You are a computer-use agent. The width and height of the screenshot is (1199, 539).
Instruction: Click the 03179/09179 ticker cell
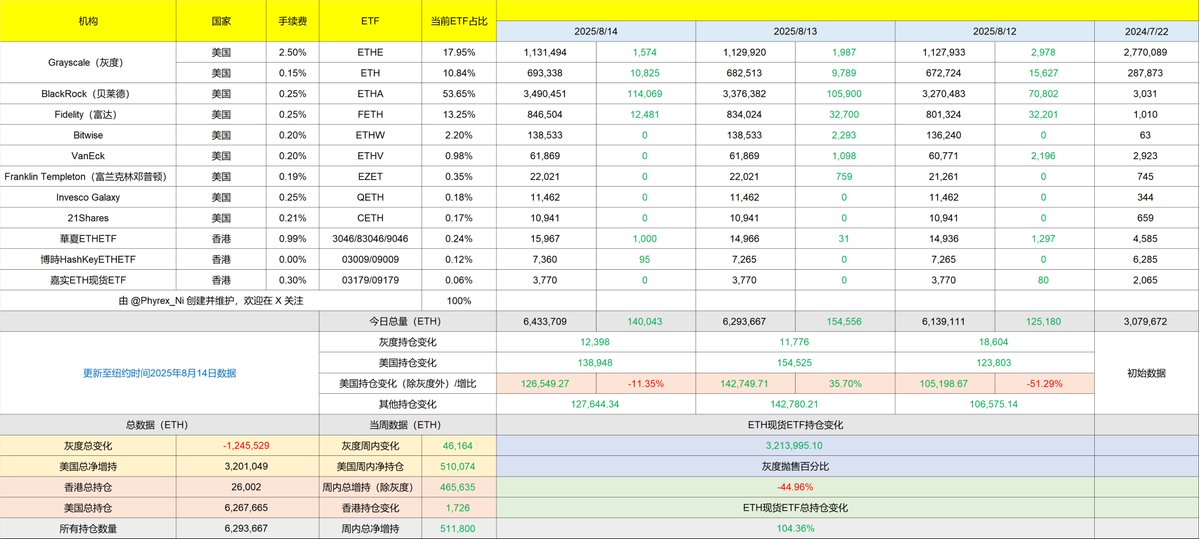coord(371,280)
